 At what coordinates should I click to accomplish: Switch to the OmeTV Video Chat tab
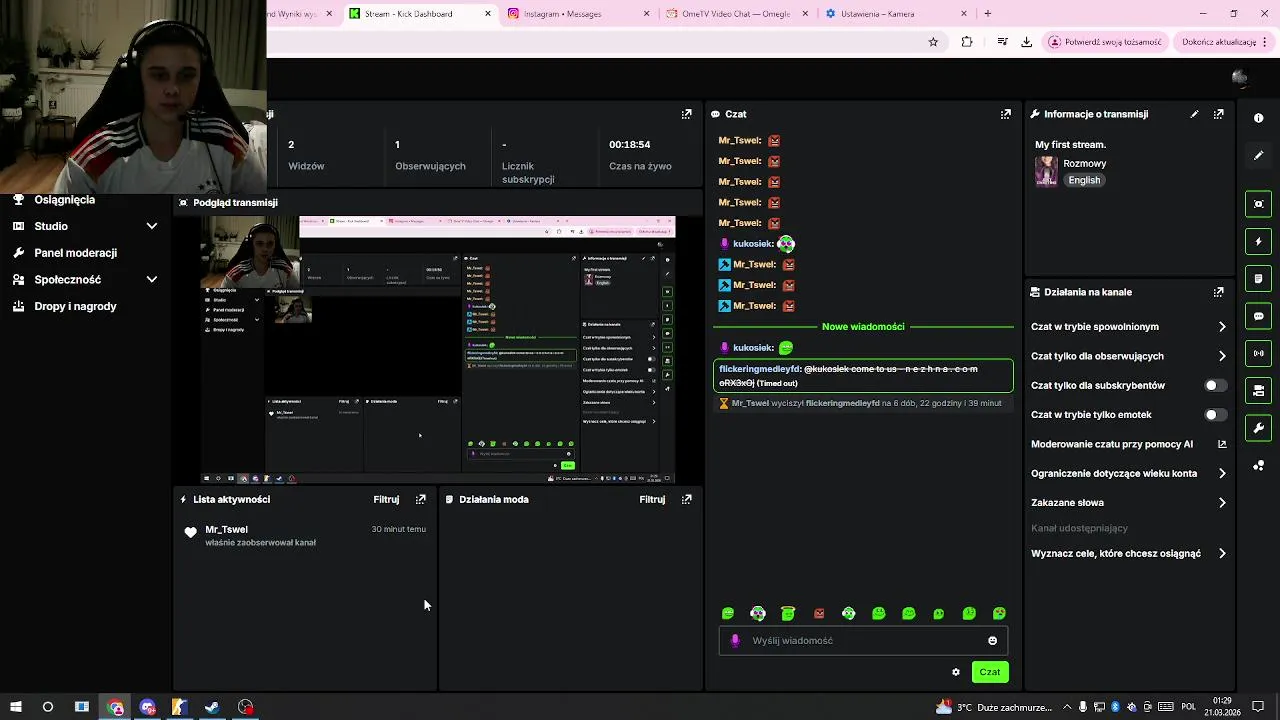tap(736, 14)
